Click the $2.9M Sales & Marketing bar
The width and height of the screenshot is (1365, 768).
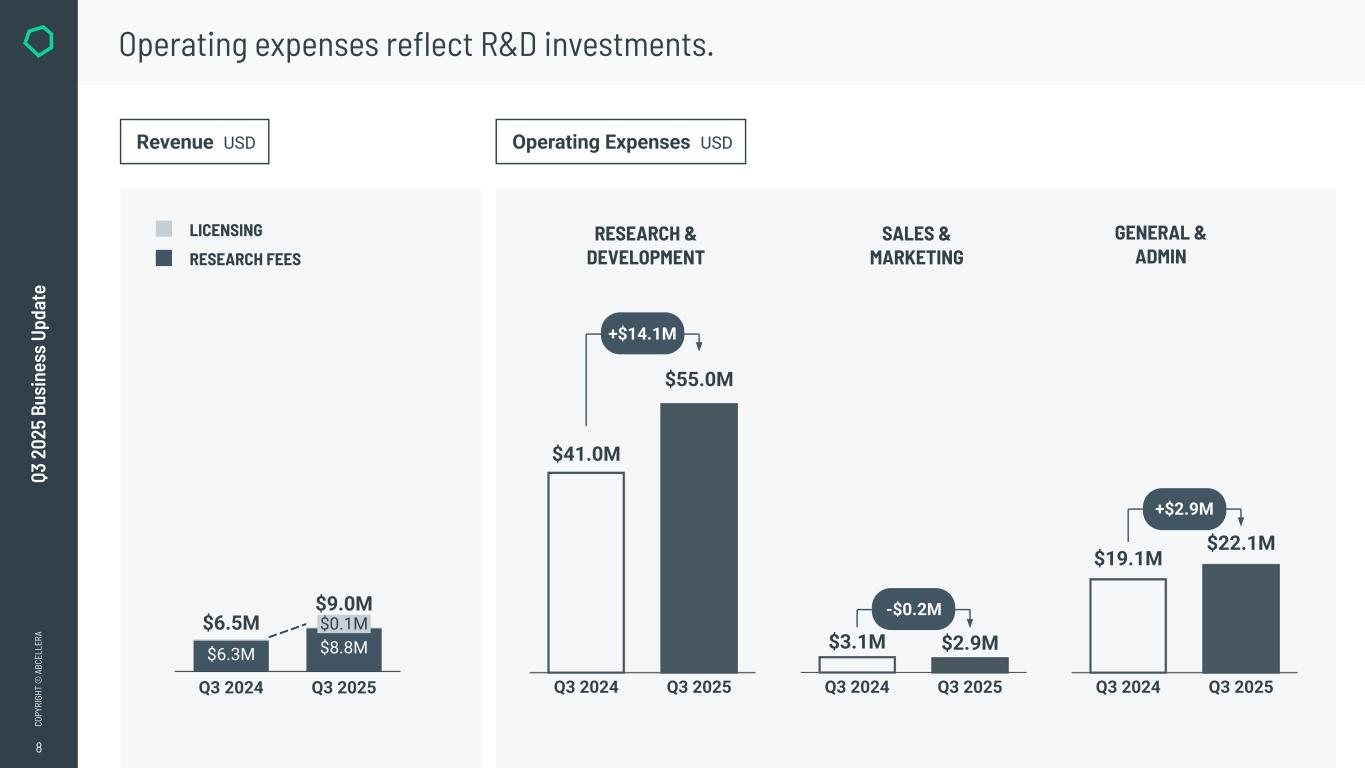(969, 665)
